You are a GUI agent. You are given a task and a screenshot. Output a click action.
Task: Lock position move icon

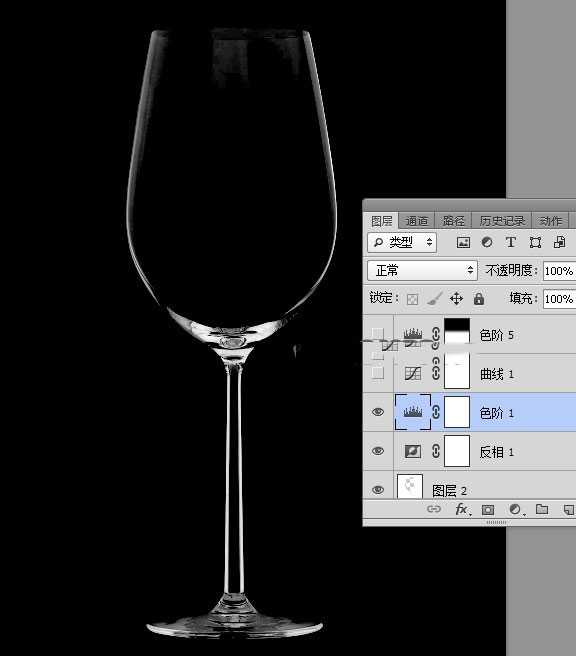tap(456, 299)
